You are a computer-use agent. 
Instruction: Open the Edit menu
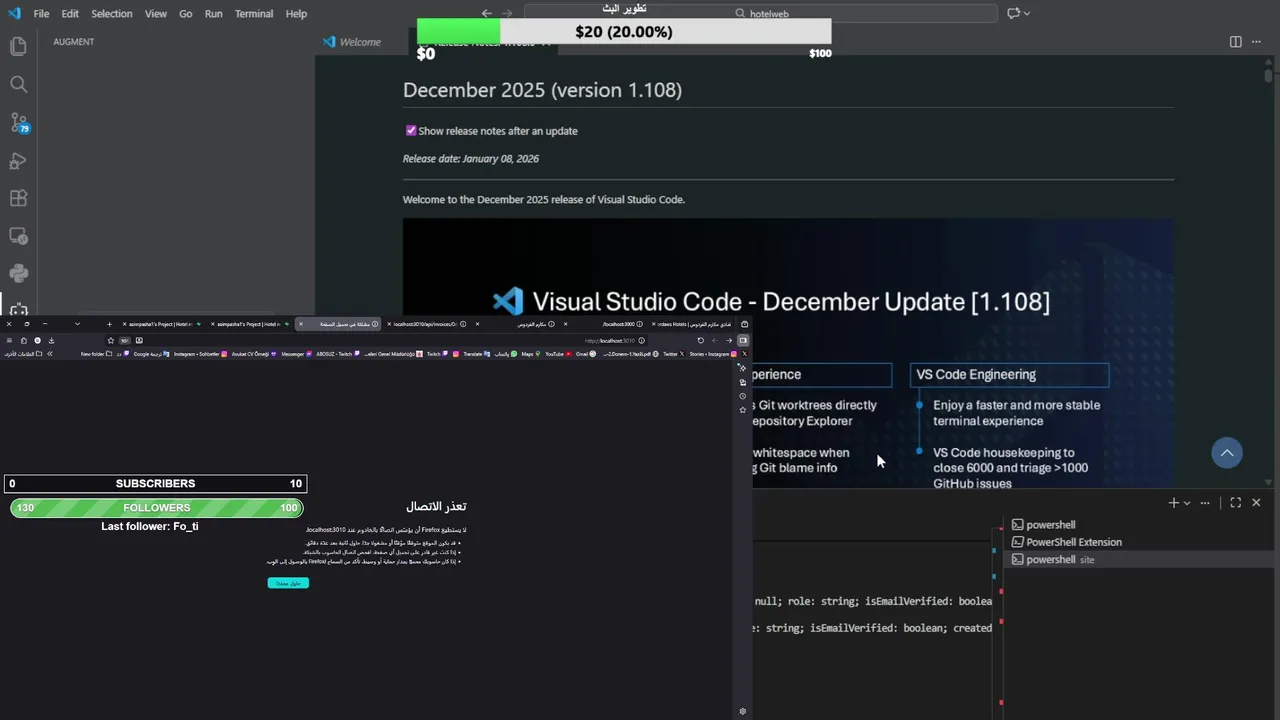point(70,14)
